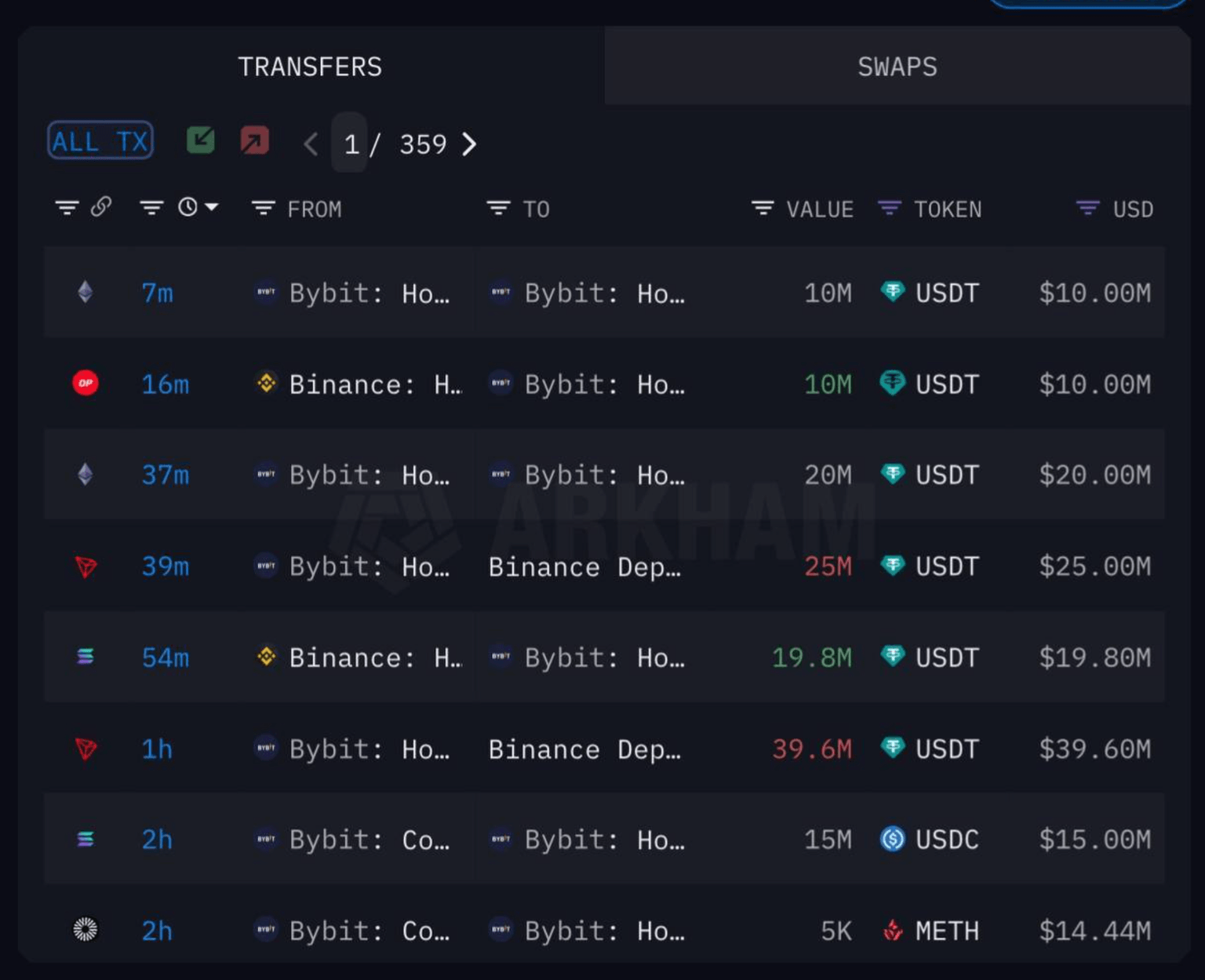Switch to the SWAPS tab

coord(897,67)
